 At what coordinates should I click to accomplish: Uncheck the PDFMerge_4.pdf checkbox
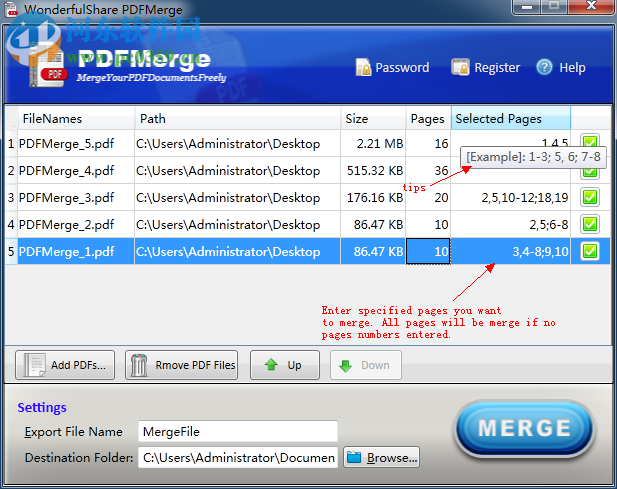tap(590, 172)
